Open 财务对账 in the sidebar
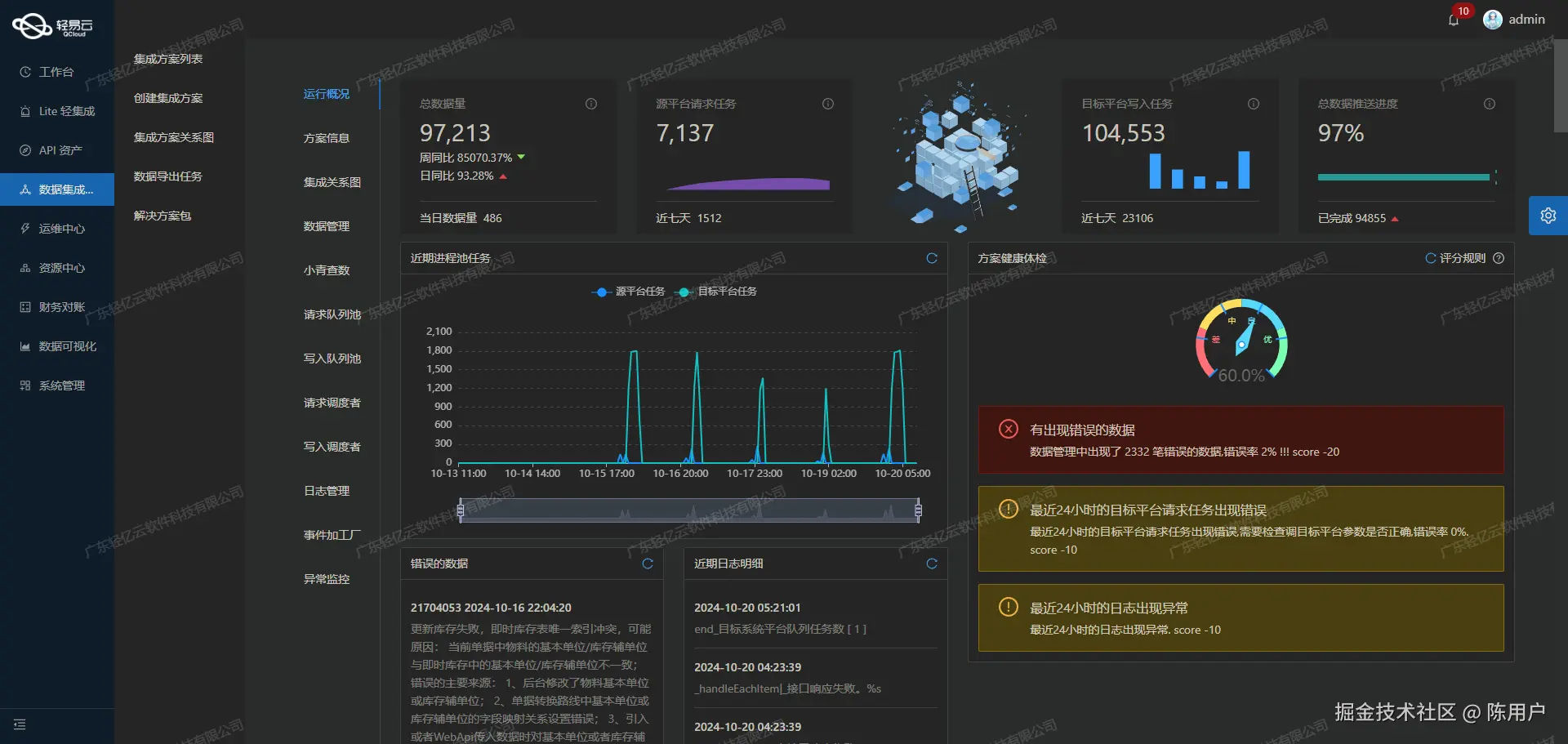Screen dimensions: 1568x744 pyautogui.click(x=57, y=307)
